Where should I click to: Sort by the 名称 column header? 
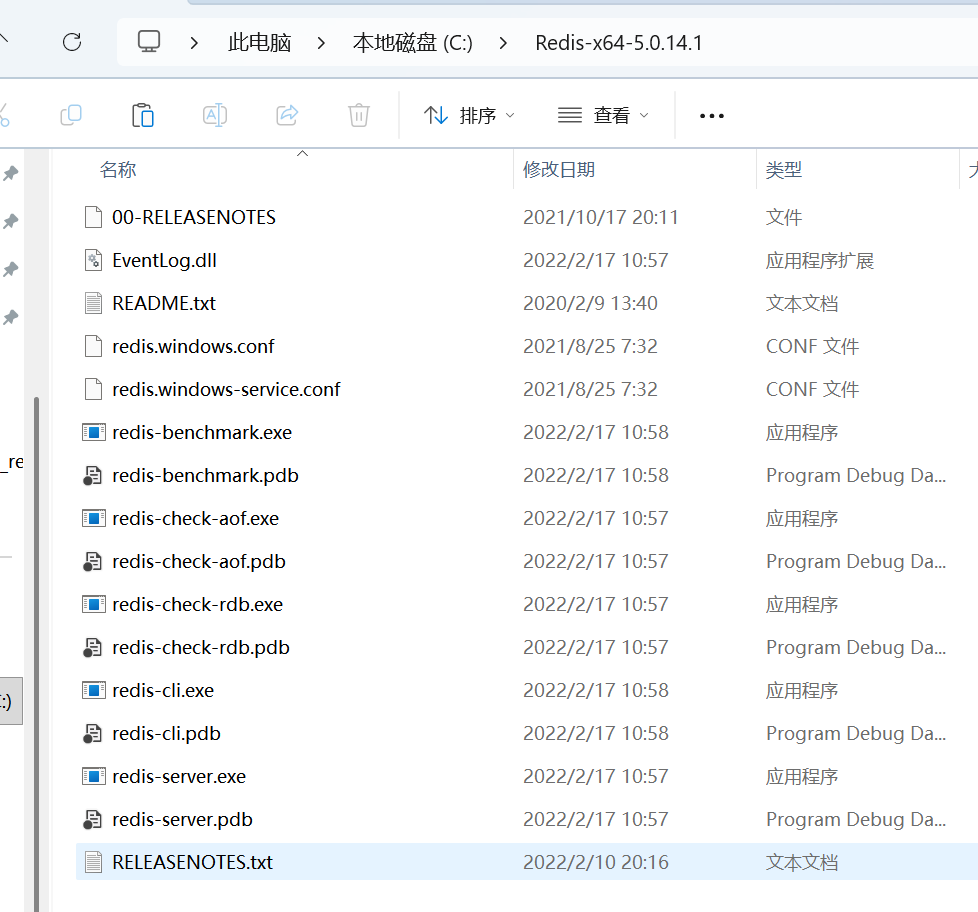[118, 170]
